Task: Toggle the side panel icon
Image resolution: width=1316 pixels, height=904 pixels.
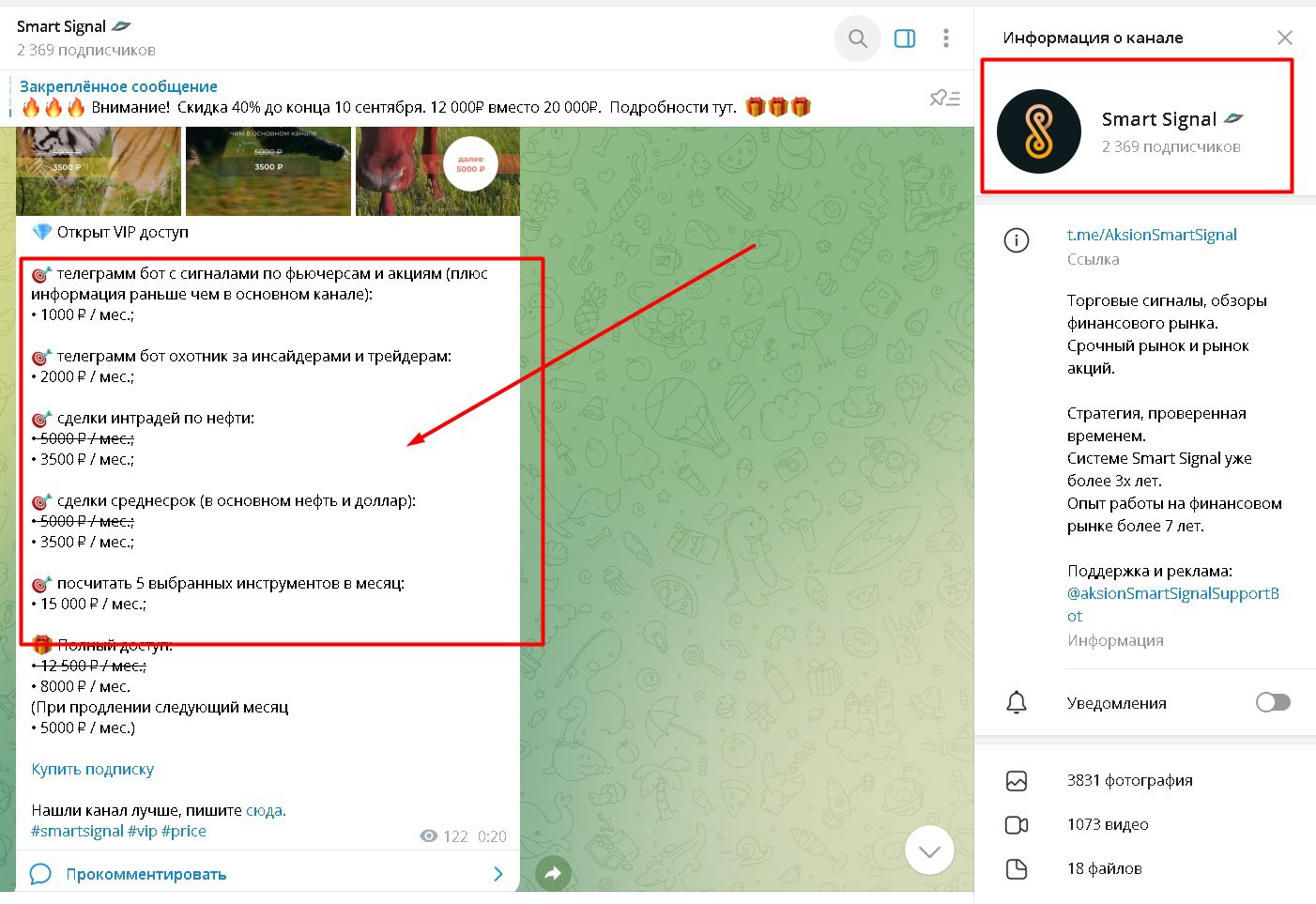Action: pyautogui.click(x=905, y=38)
